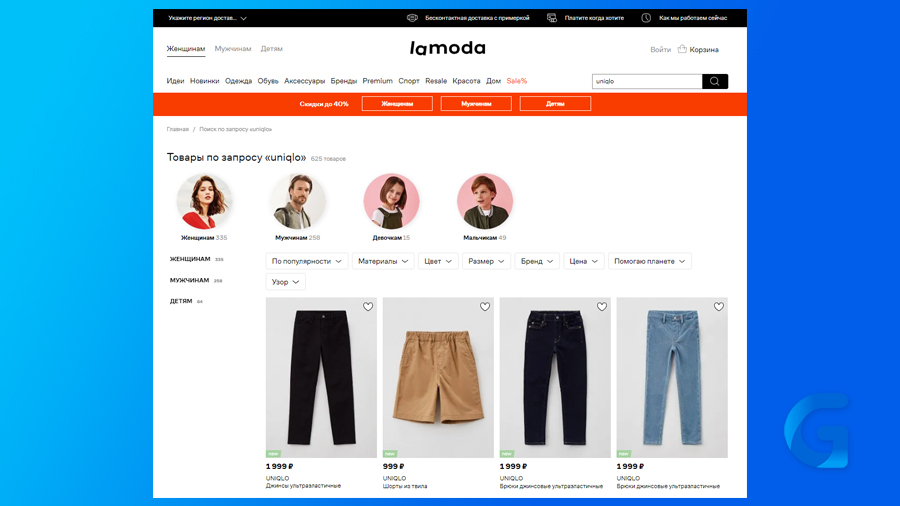Open the Цвет filter dropdown
This screenshot has height=506, width=900.
[x=438, y=261]
